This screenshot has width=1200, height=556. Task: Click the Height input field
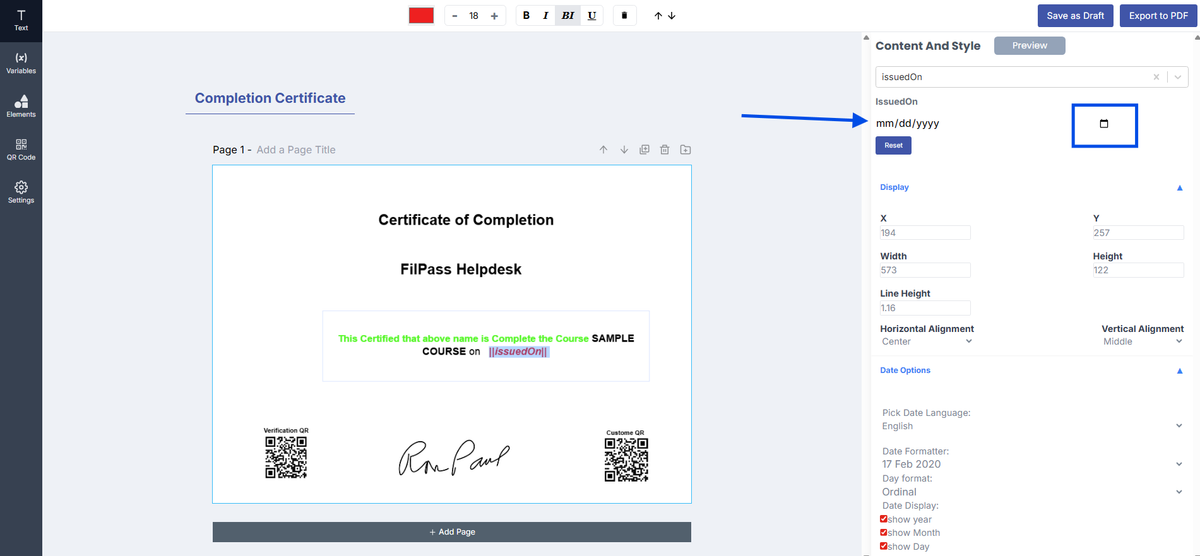pyautogui.click(x=1138, y=270)
